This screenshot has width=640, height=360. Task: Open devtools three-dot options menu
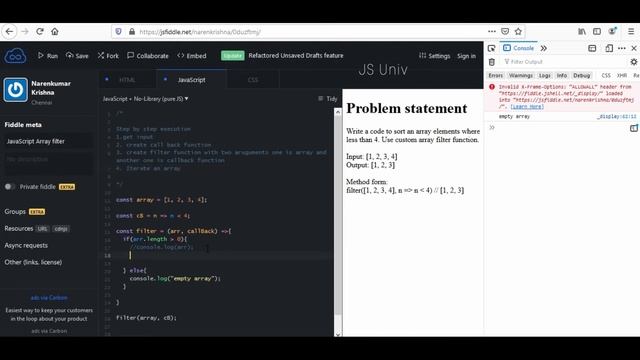[622, 48]
